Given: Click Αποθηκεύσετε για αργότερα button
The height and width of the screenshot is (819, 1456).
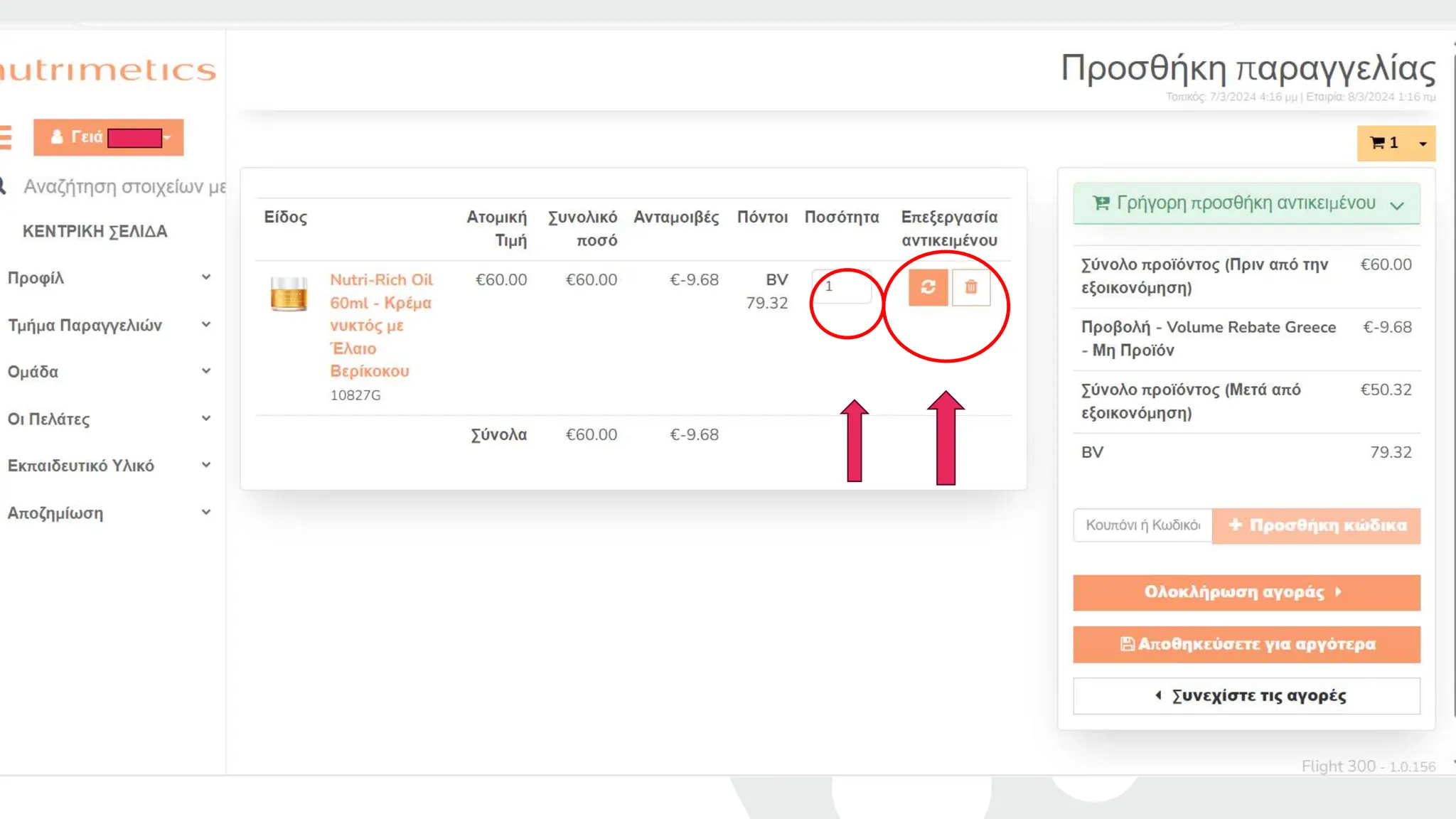Looking at the screenshot, I should (x=1246, y=644).
